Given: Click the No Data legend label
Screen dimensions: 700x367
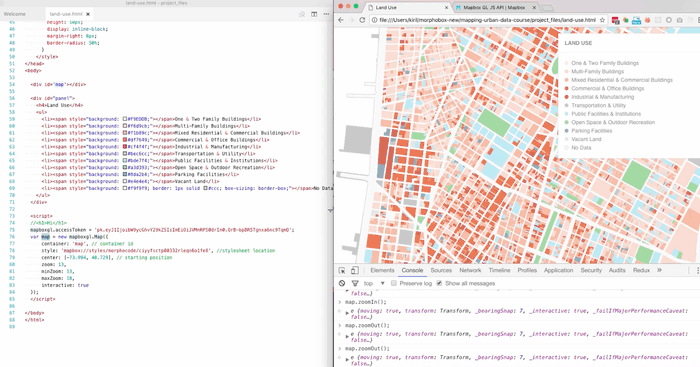Looking at the screenshot, I should [581, 148].
